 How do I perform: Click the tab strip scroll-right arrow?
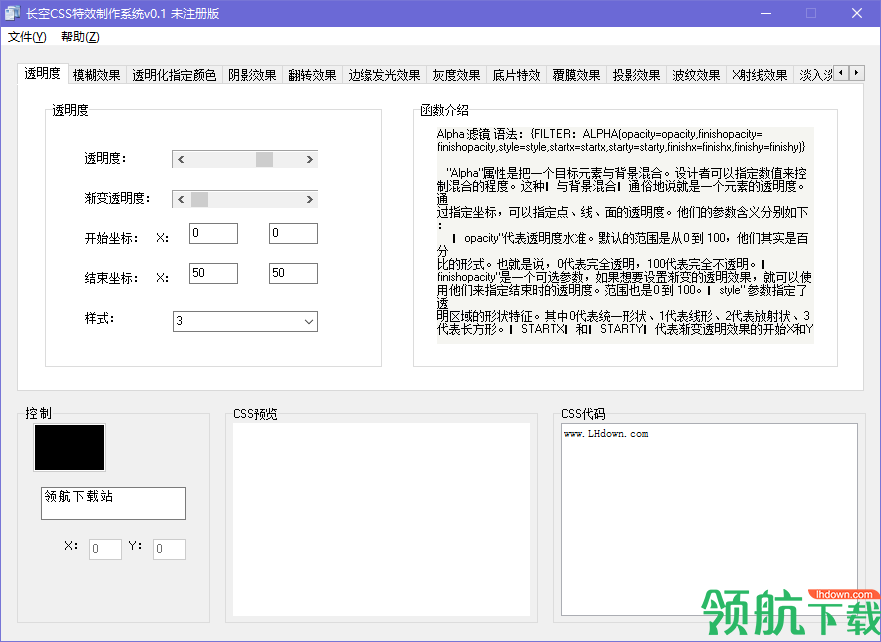[x=856, y=72]
